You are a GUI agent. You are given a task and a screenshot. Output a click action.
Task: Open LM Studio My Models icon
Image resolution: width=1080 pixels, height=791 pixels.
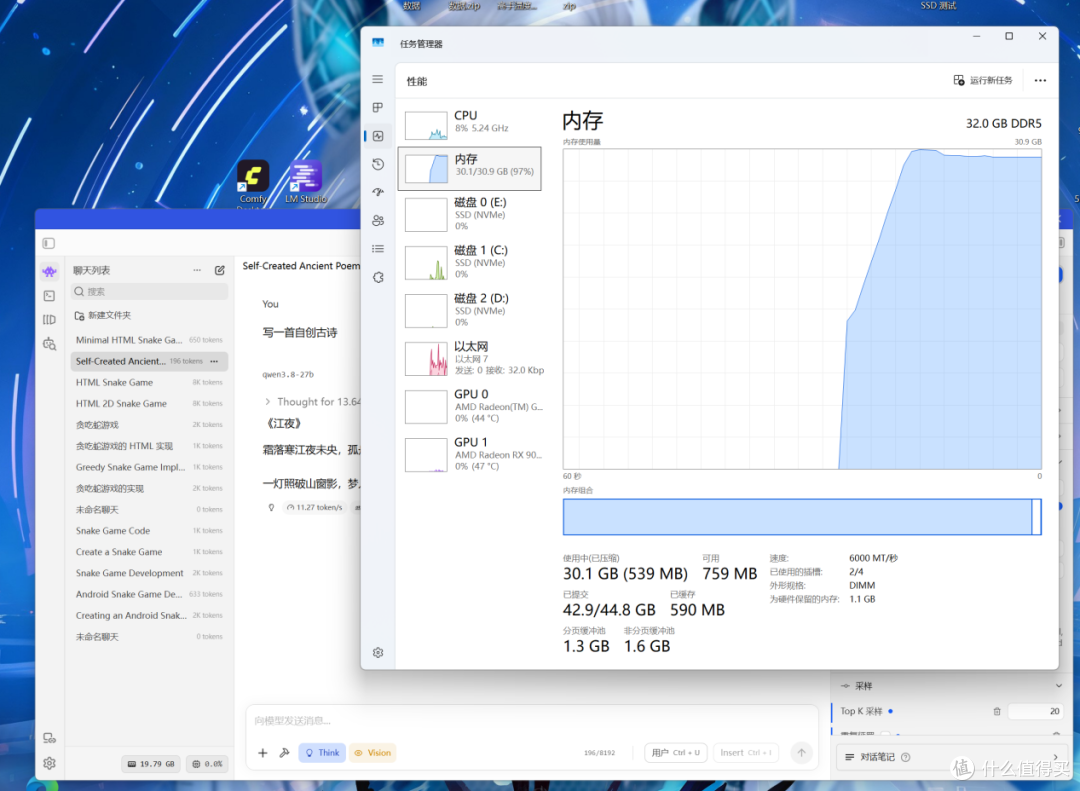pyautogui.click(x=49, y=320)
